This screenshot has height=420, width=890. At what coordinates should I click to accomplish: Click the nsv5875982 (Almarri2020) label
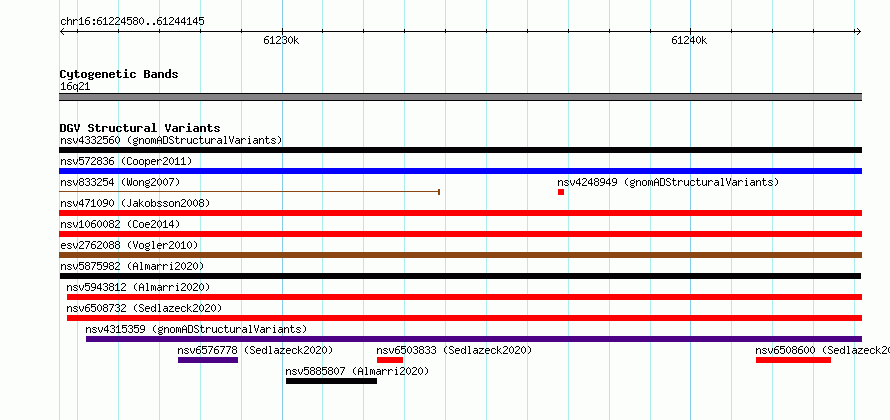(132, 266)
